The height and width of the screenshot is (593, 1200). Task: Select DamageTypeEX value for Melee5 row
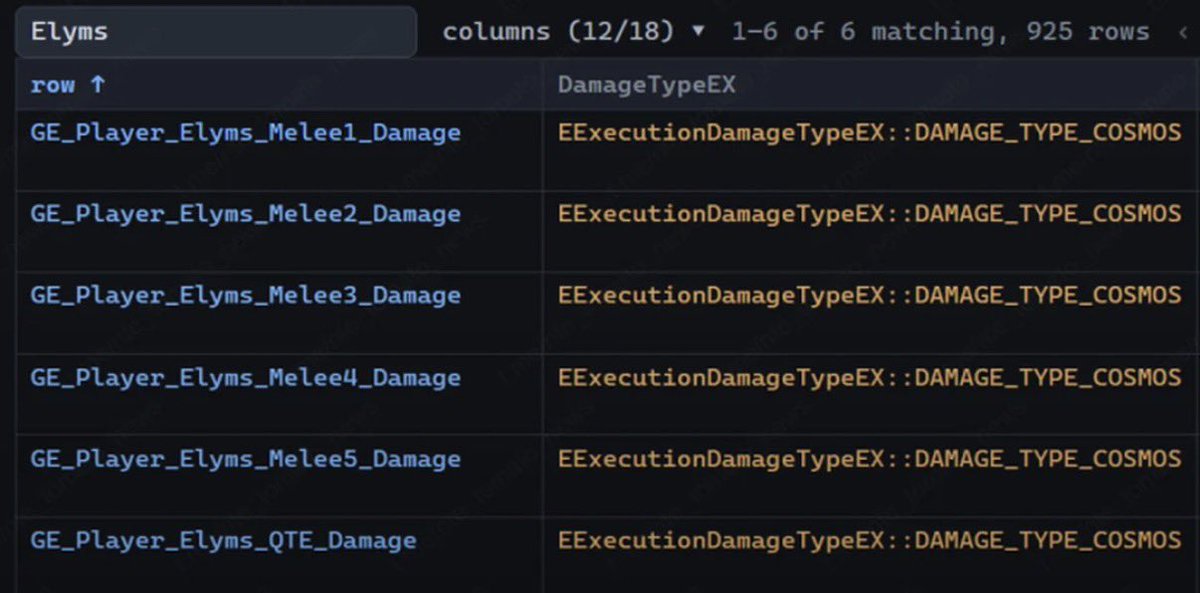tap(869, 460)
